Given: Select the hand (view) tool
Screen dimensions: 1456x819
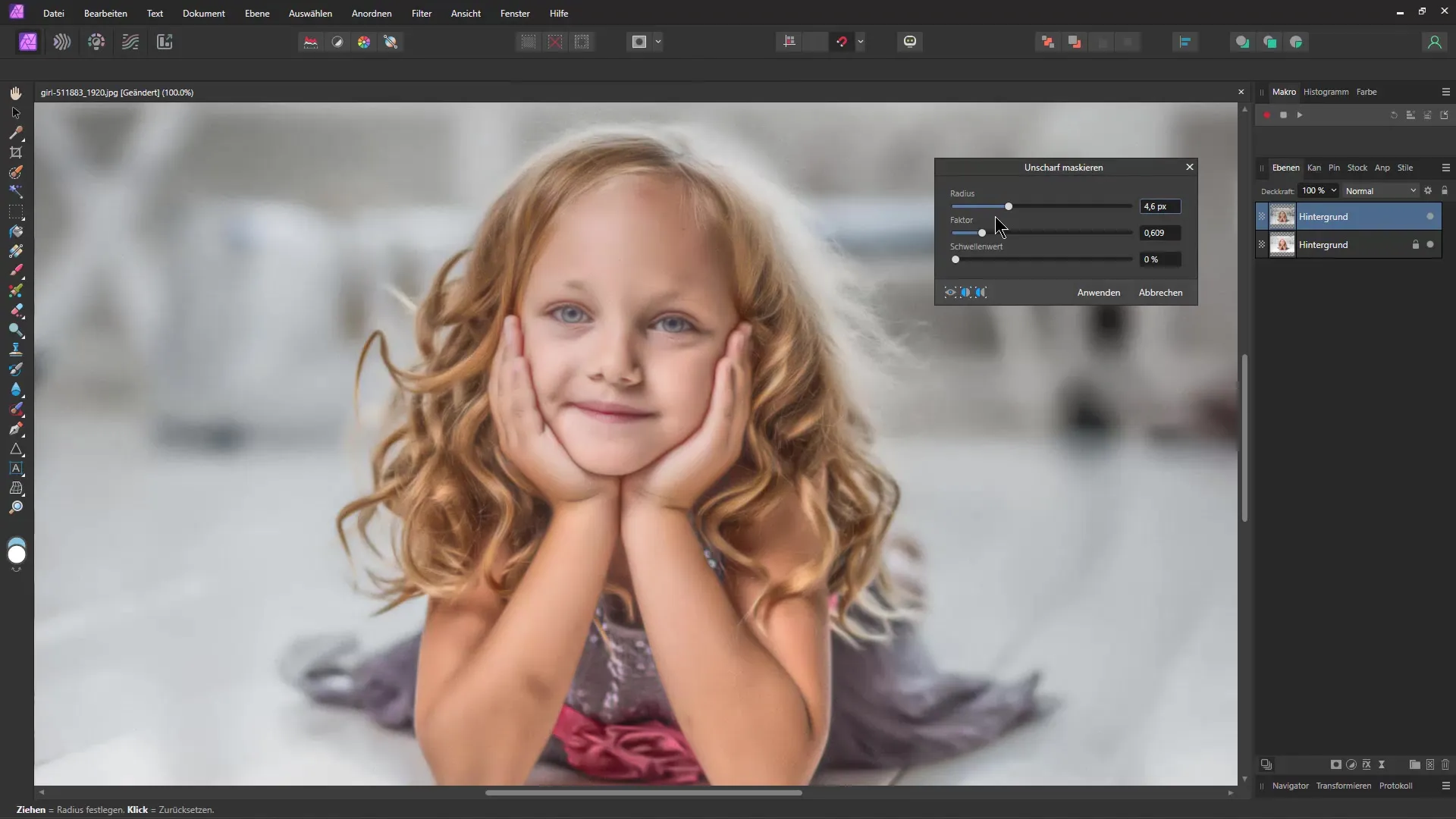Looking at the screenshot, I should click(16, 93).
